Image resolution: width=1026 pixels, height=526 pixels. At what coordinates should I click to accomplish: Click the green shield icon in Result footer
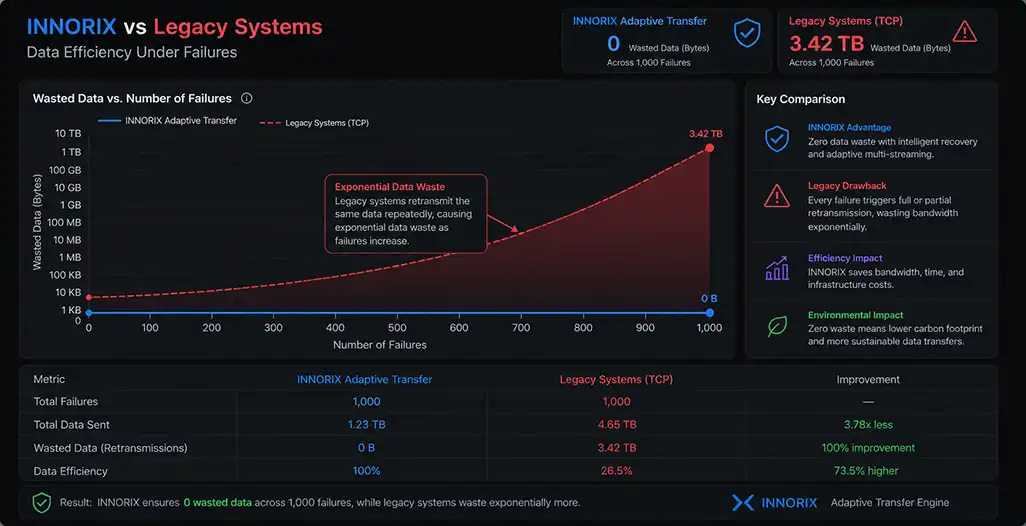(x=42, y=502)
